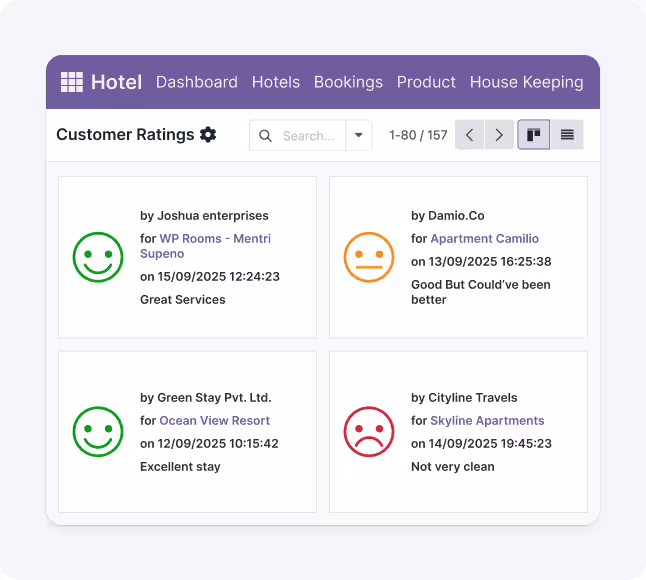Viewport: 646px width, 580px height.
Task: Open Skyline Apartments link
Action: (487, 421)
